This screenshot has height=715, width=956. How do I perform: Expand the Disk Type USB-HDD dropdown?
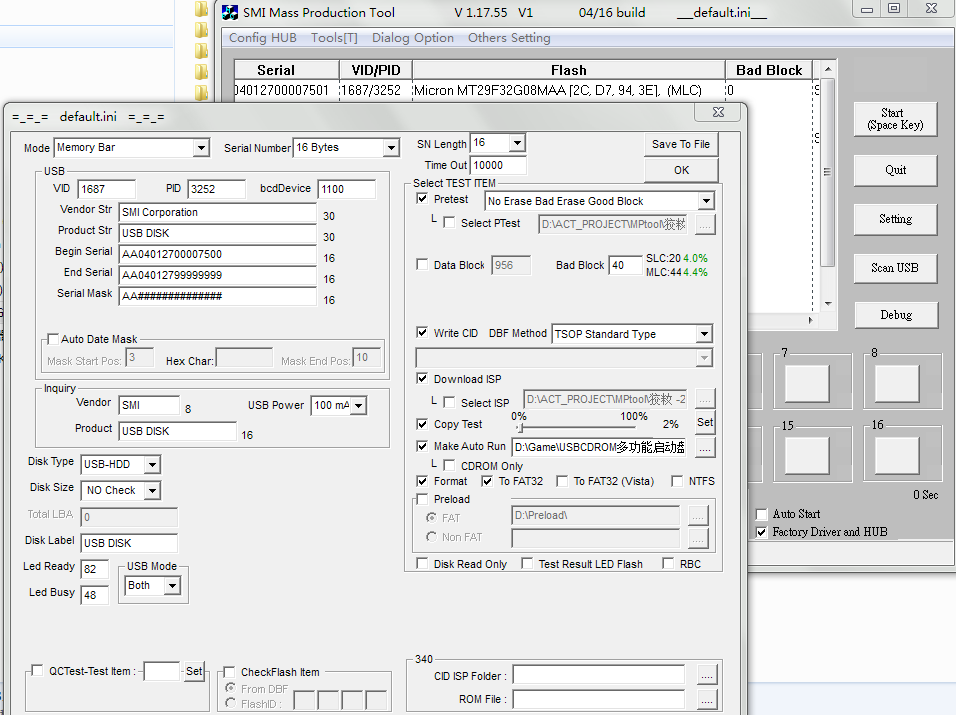[x=151, y=464]
